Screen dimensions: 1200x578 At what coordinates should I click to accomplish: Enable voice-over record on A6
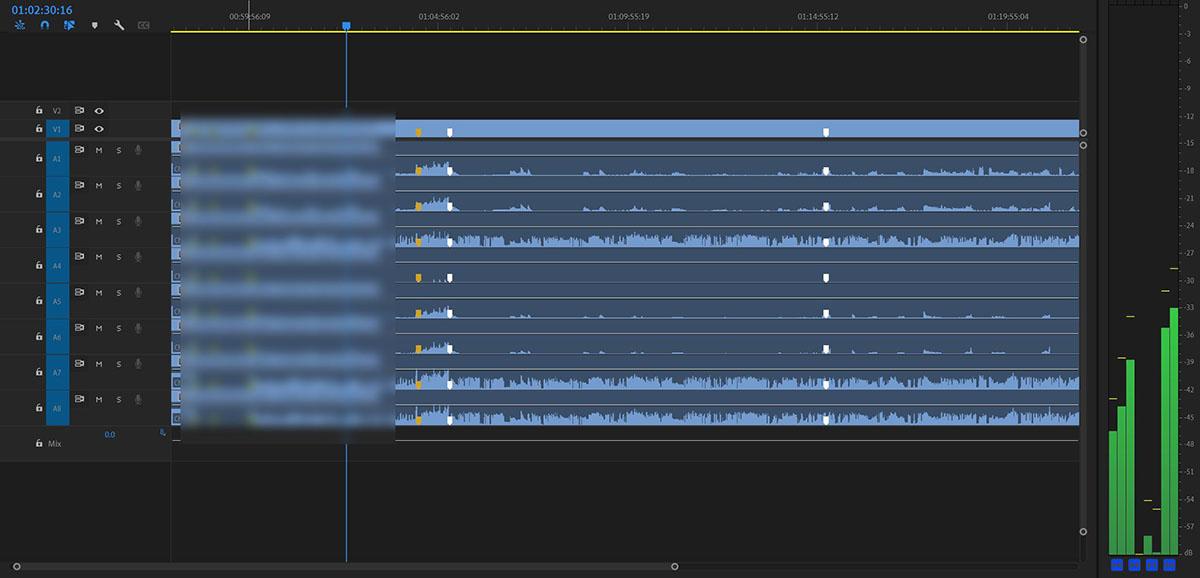138,328
